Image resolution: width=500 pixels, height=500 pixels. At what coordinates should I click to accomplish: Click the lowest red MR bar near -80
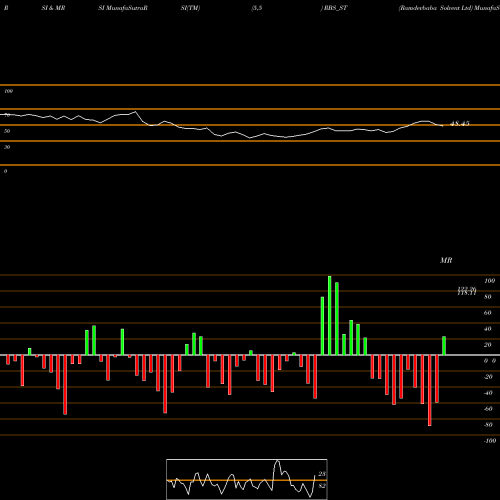click(430, 390)
